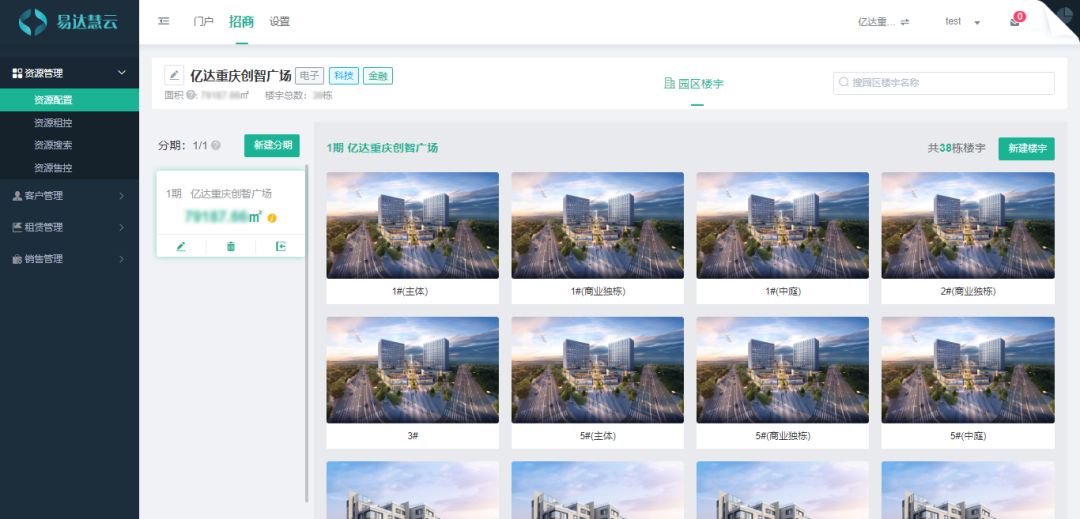Open the 5#(中庭) building thumbnail
Viewport: 1080px width, 519px height.
(968, 370)
